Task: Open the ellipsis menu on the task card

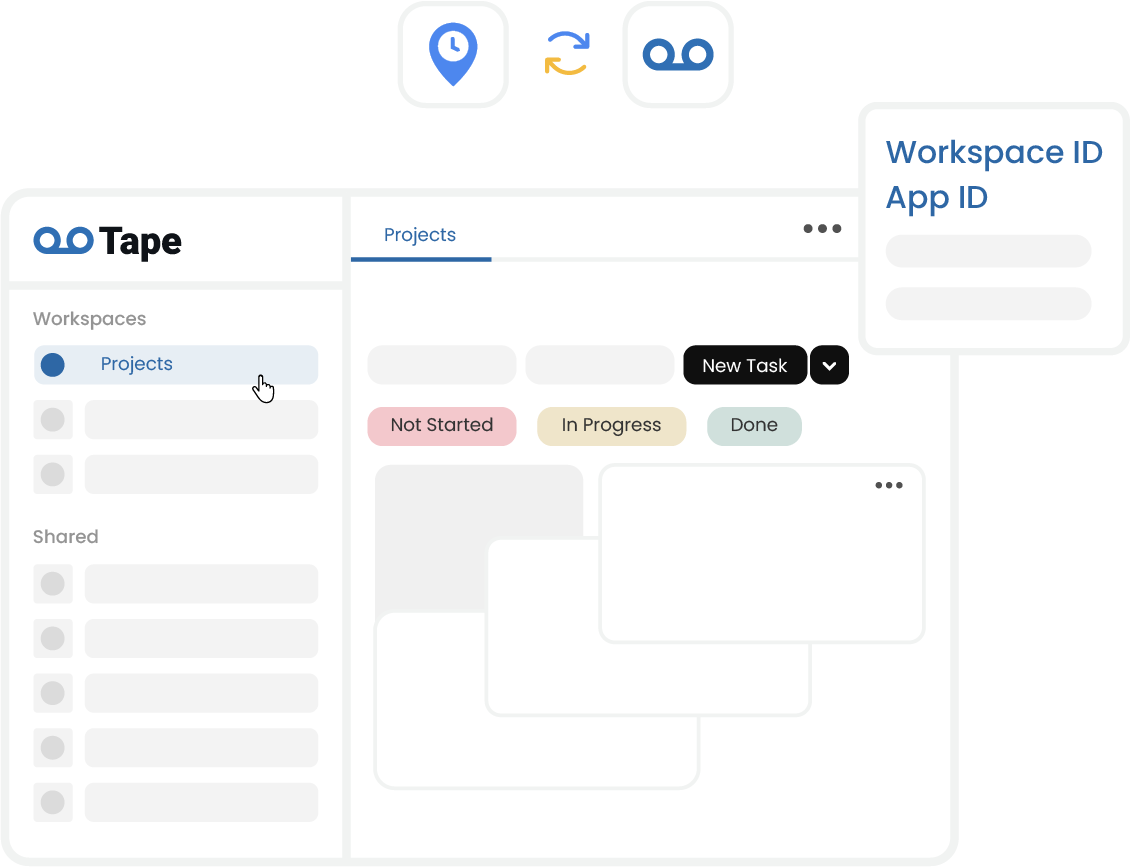Action: pos(888,485)
